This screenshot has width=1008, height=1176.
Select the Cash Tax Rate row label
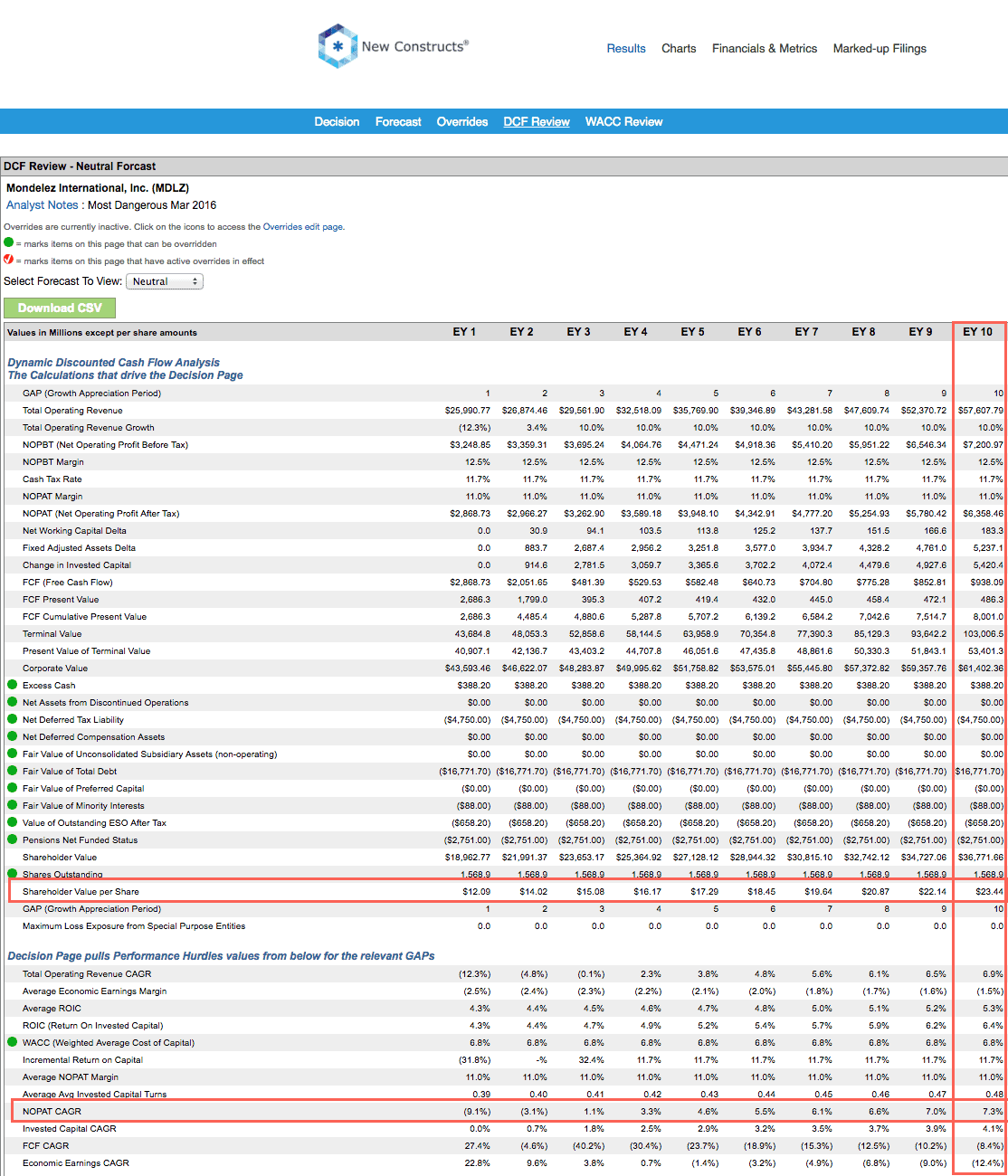point(52,479)
